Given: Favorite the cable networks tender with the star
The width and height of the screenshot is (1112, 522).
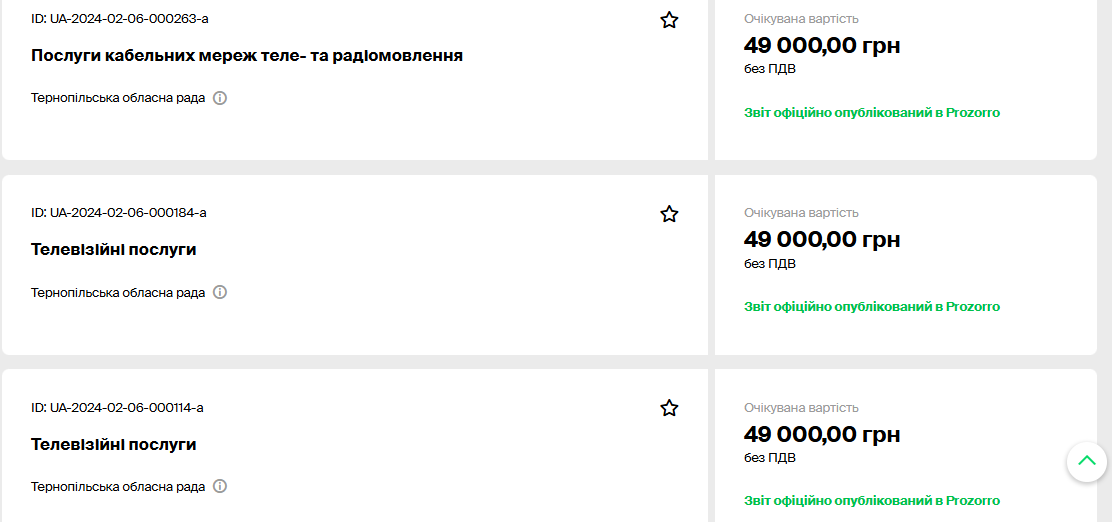Looking at the screenshot, I should coord(669,20).
